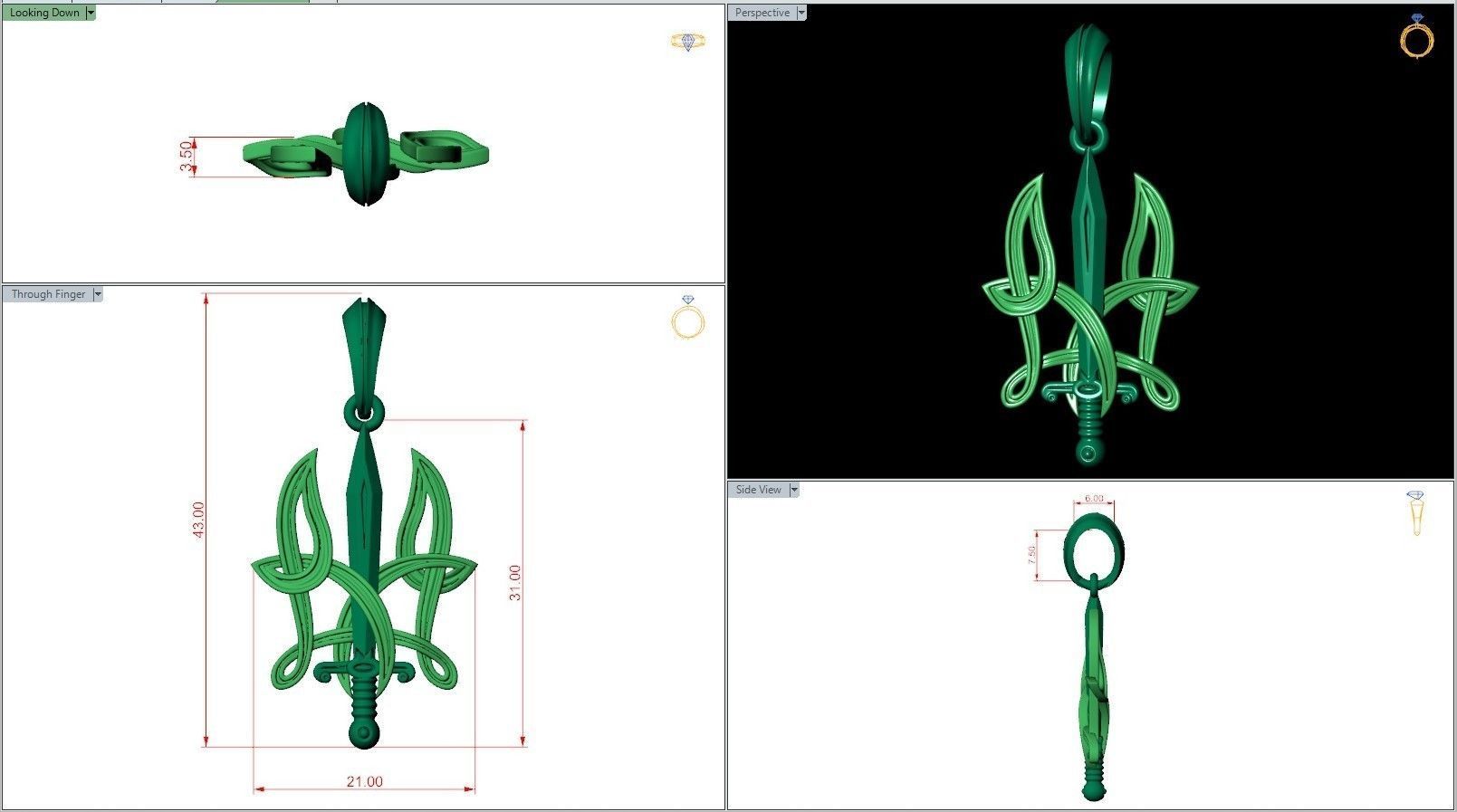
Task: Click the ring icon in Looking Down viewport
Action: pos(688,42)
